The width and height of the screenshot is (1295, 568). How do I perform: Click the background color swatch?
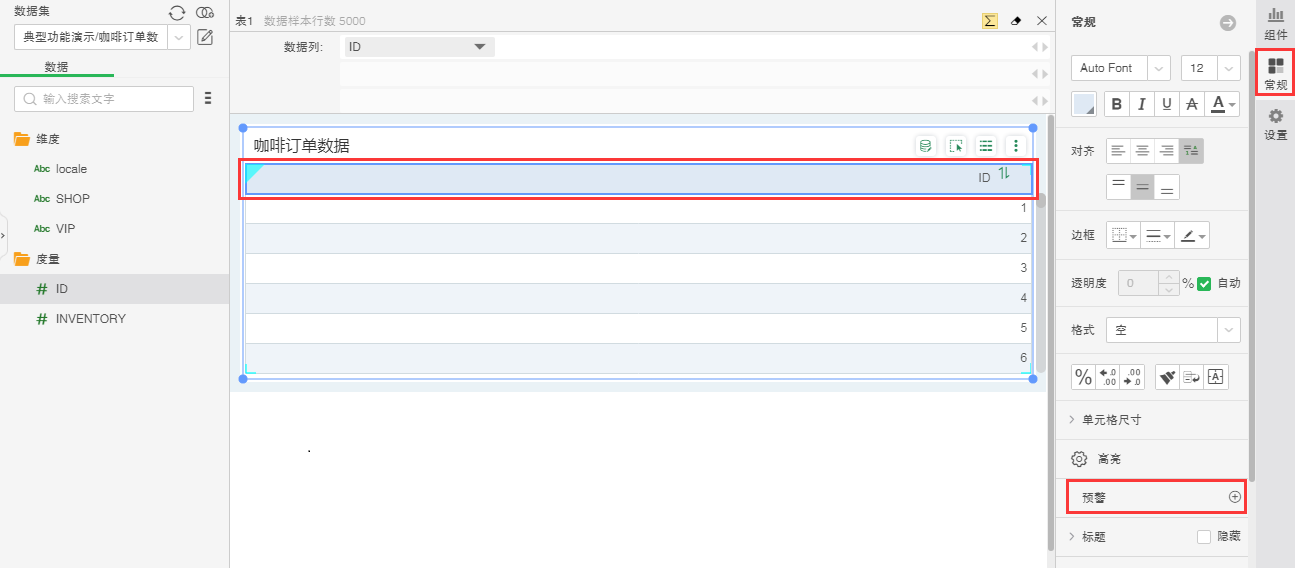pyautogui.click(x=1084, y=104)
